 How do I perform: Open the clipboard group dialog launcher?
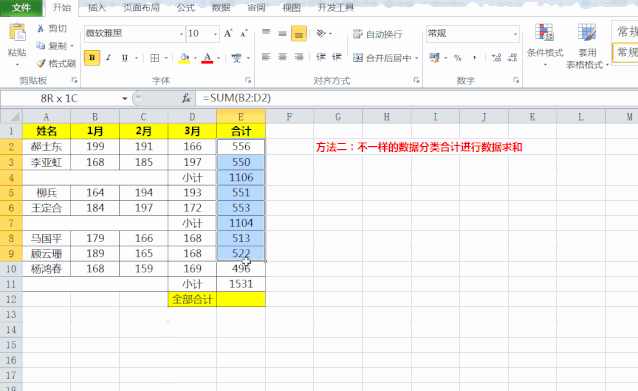coord(74,80)
